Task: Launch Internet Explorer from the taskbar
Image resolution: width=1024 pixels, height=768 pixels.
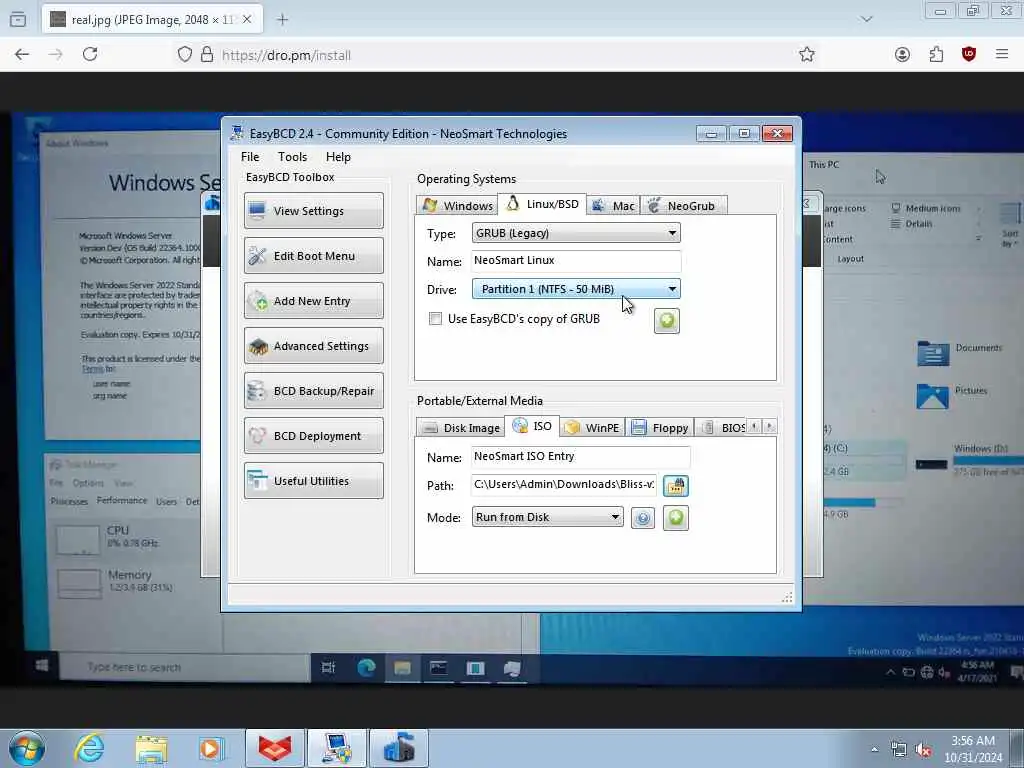Action: pyautogui.click(x=89, y=748)
